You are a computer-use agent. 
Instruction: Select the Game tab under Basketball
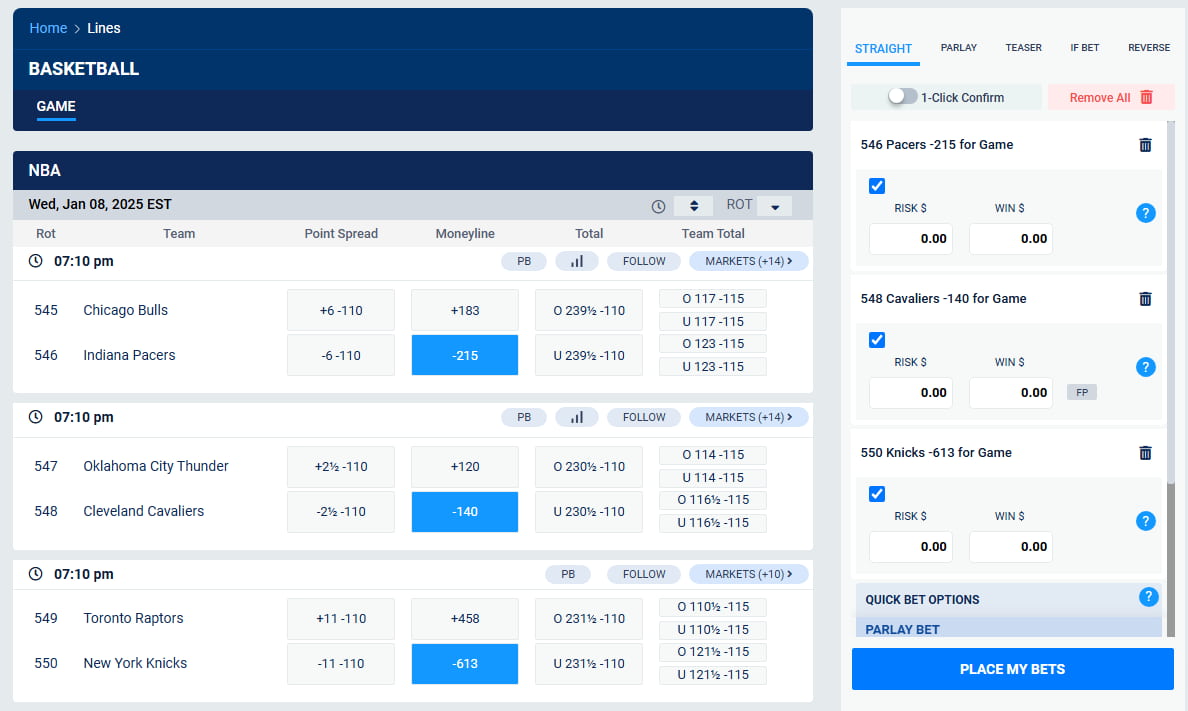click(x=56, y=107)
